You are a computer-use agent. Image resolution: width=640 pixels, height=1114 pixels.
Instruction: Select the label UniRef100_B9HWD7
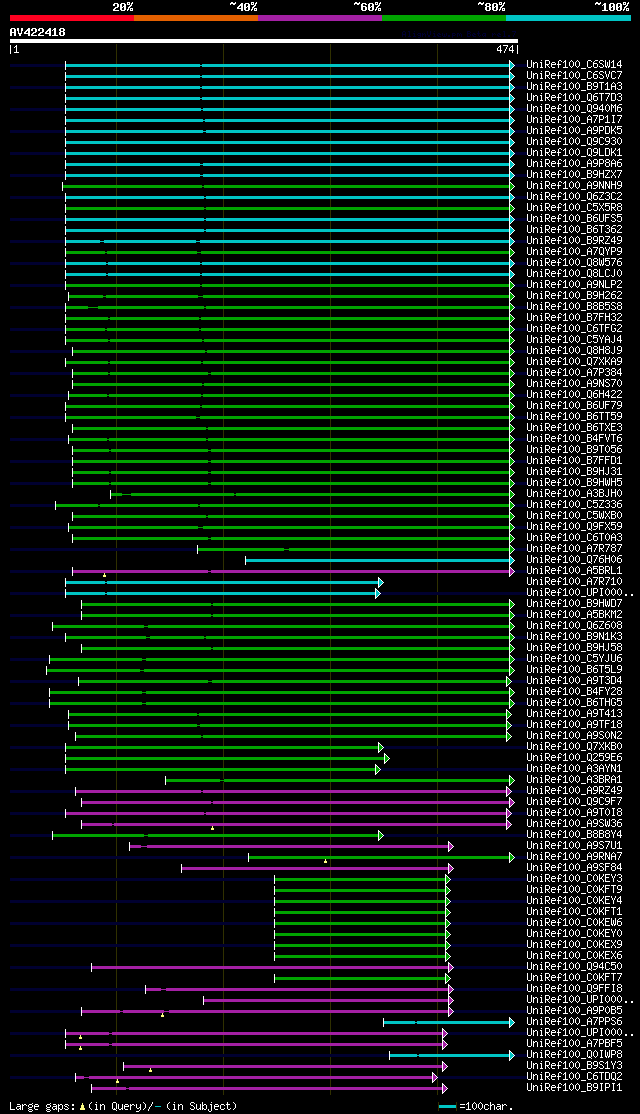pyautogui.click(x=575, y=604)
